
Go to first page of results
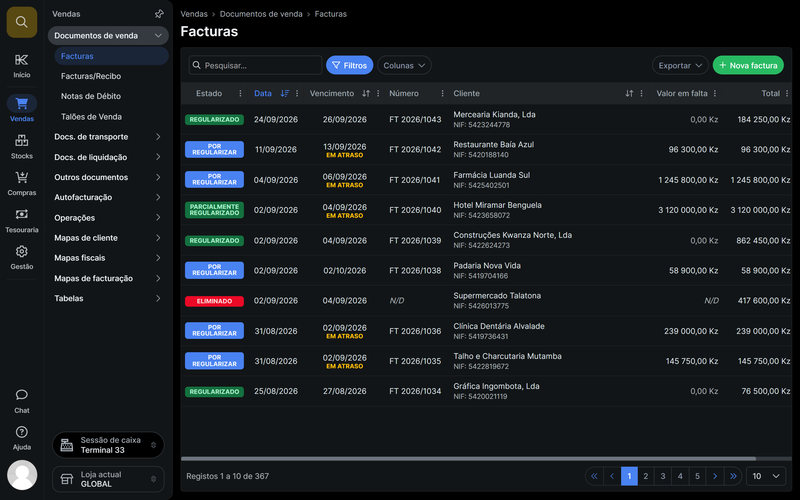tap(594, 476)
